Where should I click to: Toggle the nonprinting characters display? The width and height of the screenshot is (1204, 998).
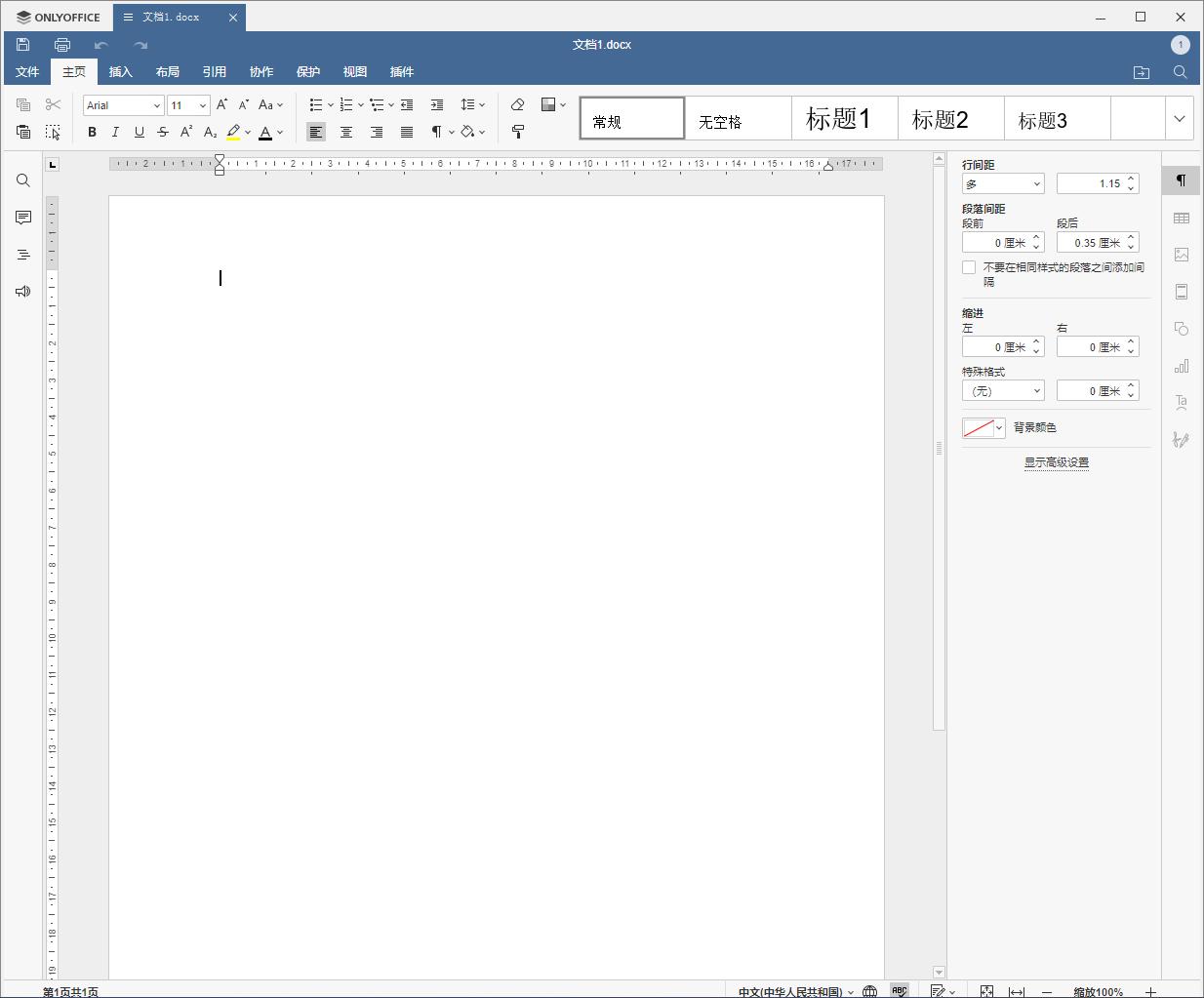[x=436, y=132]
